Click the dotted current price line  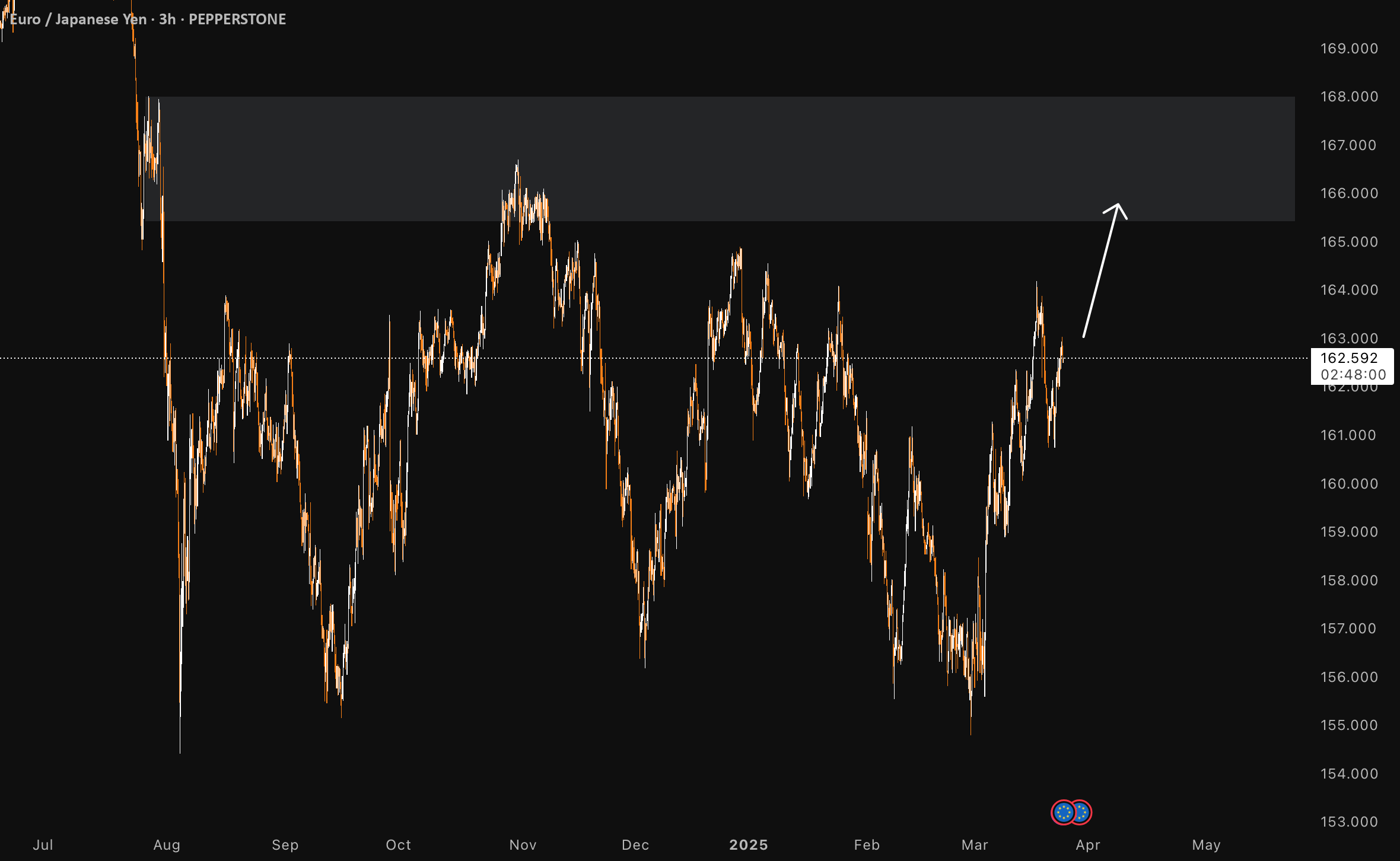pos(653,358)
